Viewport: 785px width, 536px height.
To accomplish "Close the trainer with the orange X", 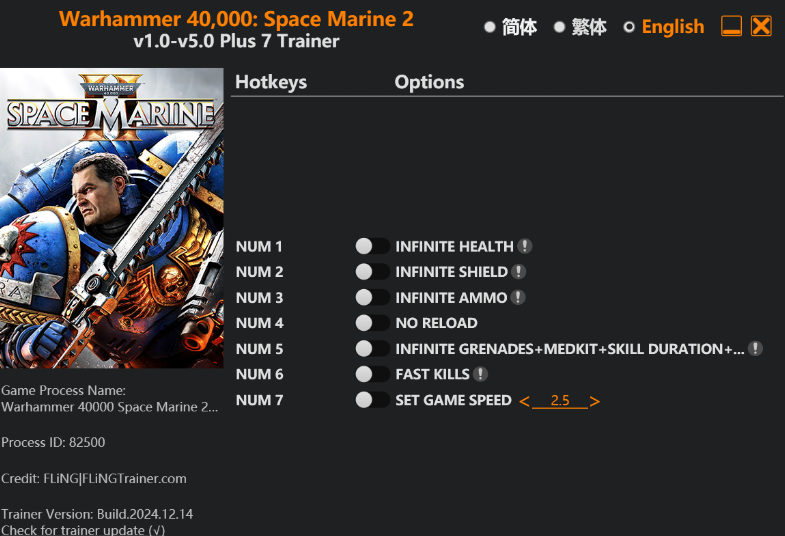I will coord(761,27).
